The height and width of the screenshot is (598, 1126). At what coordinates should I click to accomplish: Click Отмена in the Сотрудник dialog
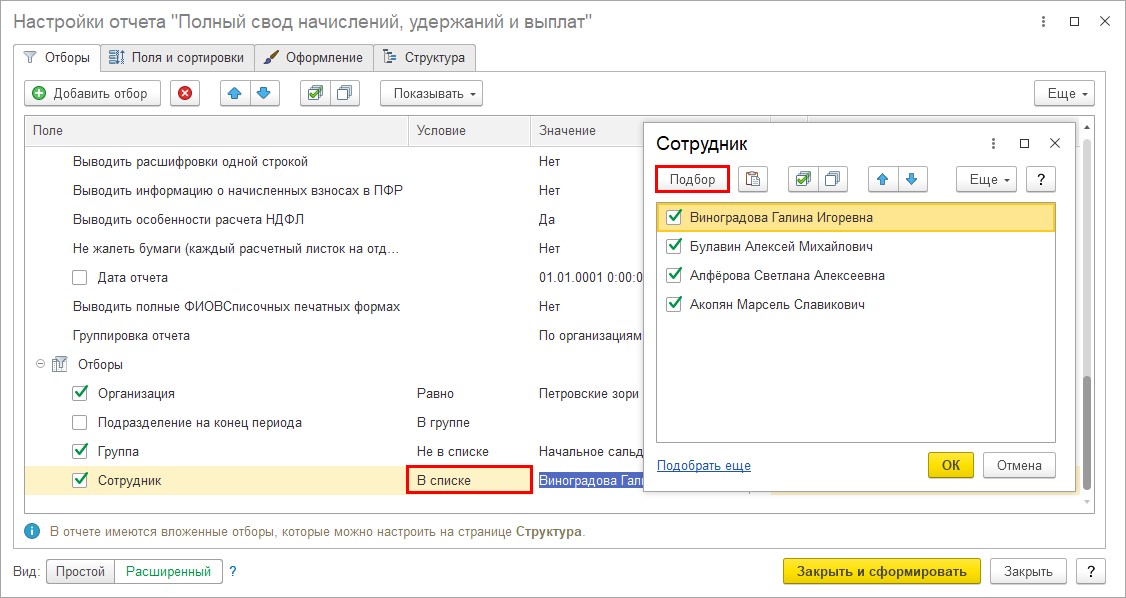tap(1019, 465)
